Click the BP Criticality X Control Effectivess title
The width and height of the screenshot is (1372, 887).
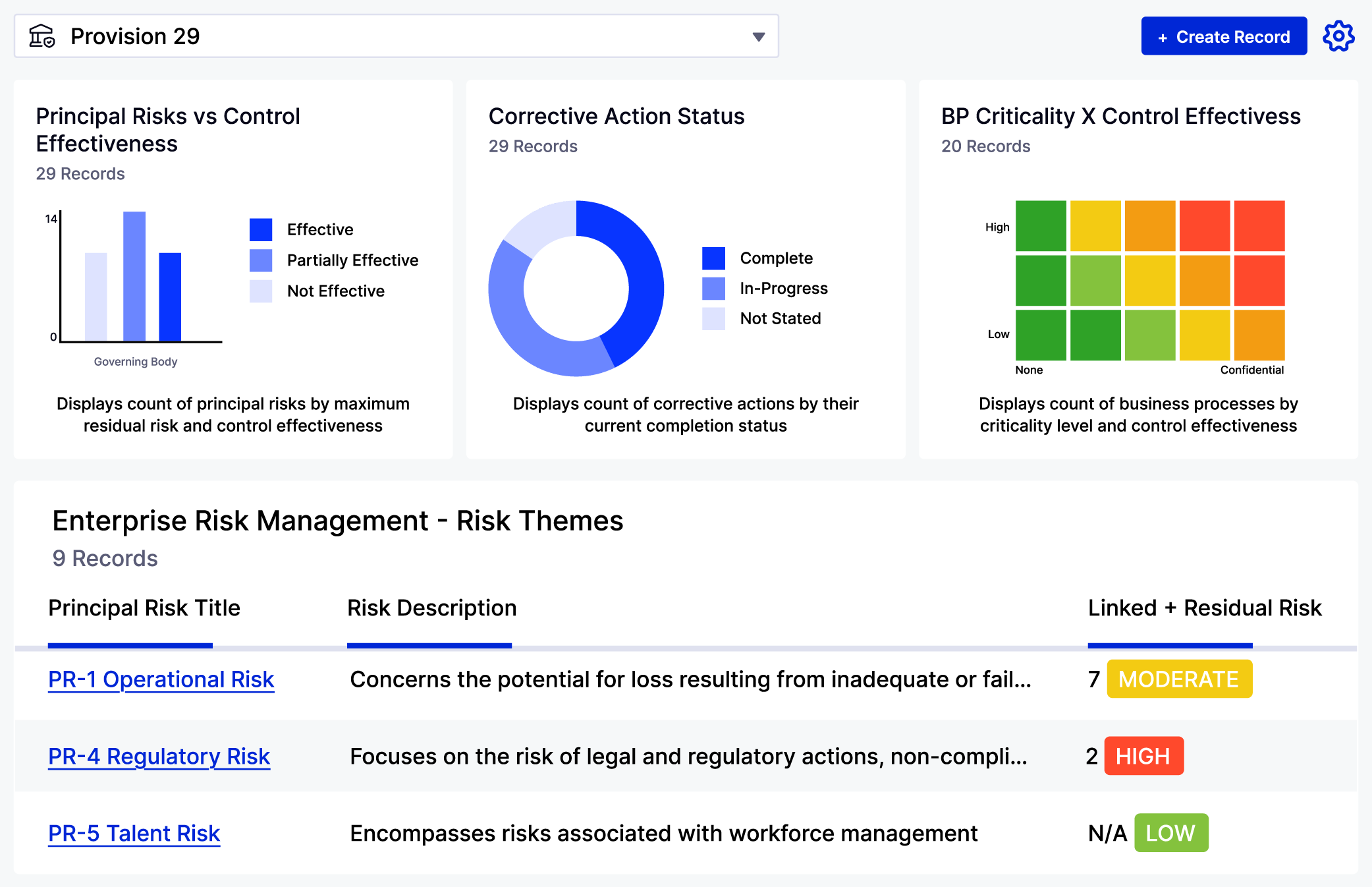[x=1121, y=116]
